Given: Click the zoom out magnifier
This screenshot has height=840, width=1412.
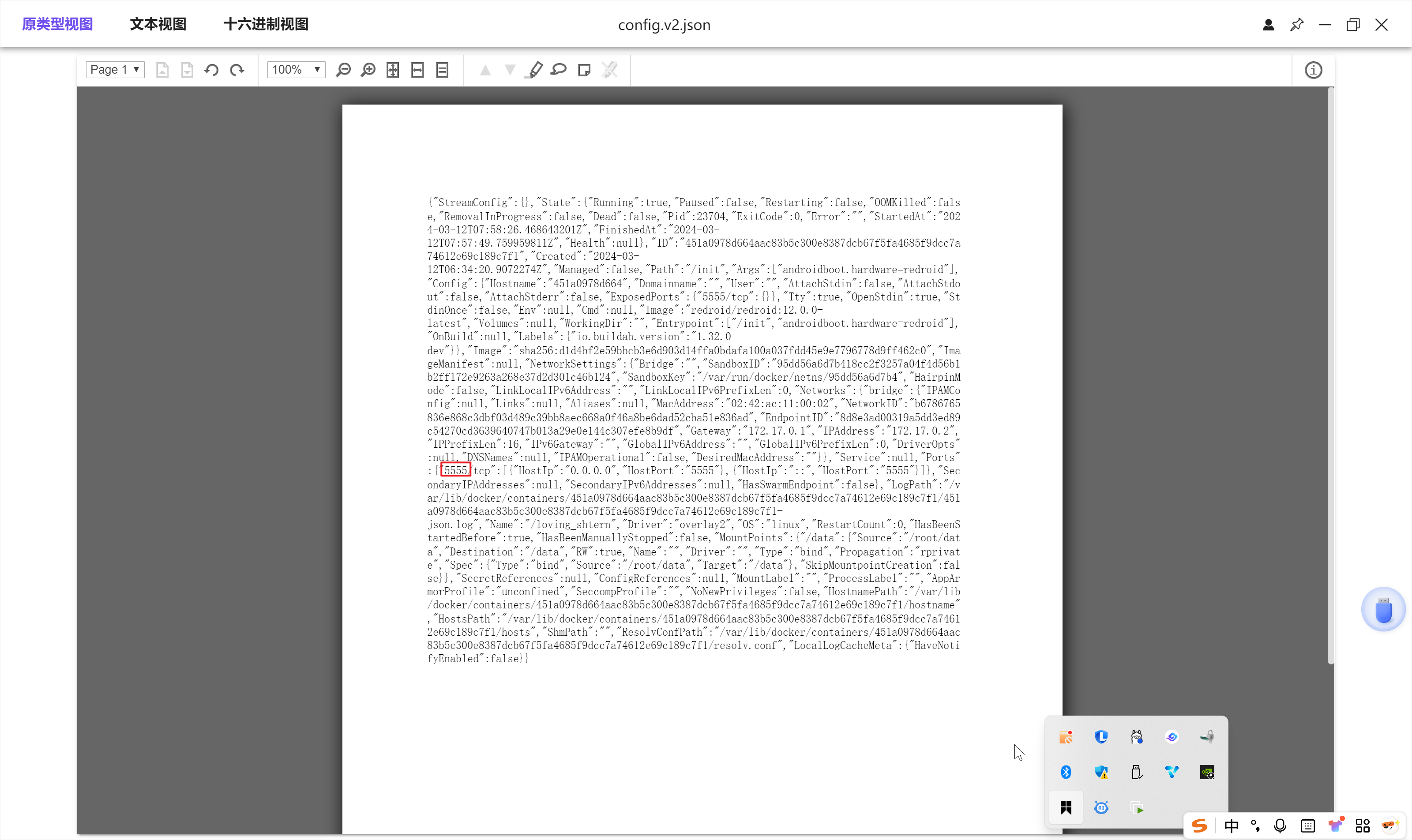Looking at the screenshot, I should pyautogui.click(x=343, y=70).
